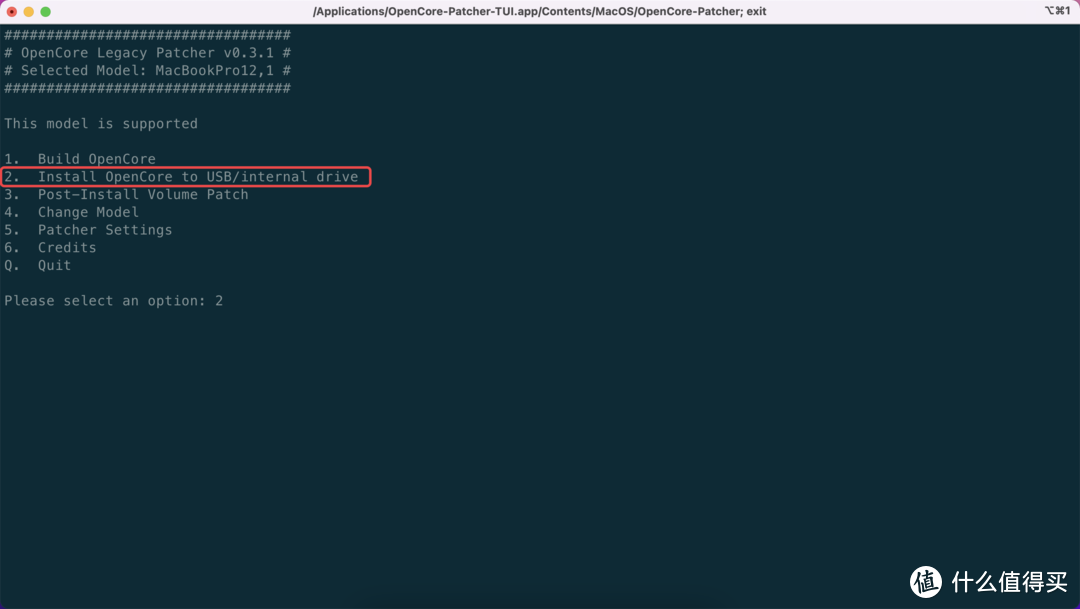Select the 'Change Model' menu line

tap(72, 212)
